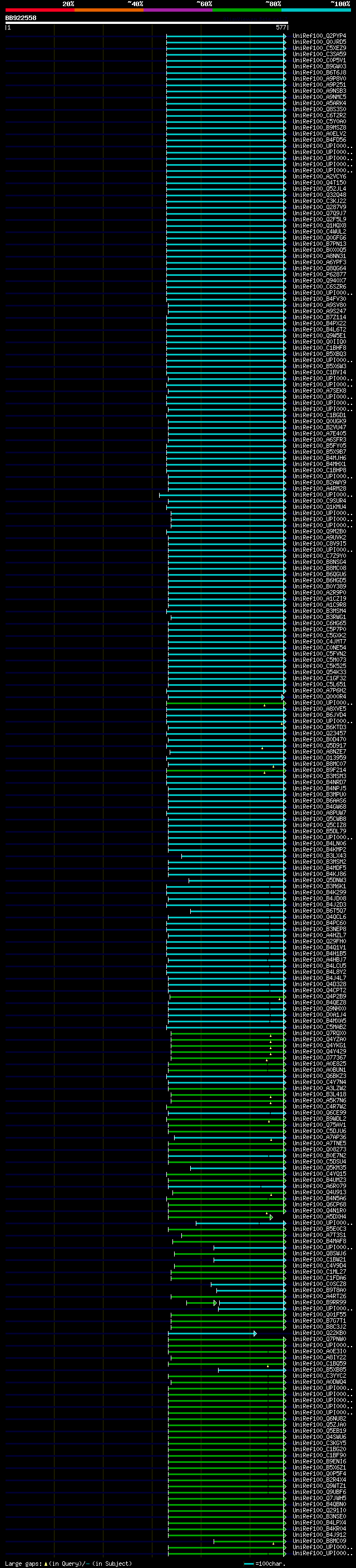Open hit UniRef100_B9GW03
The height and width of the screenshot is (1568, 356).
(319, 66)
